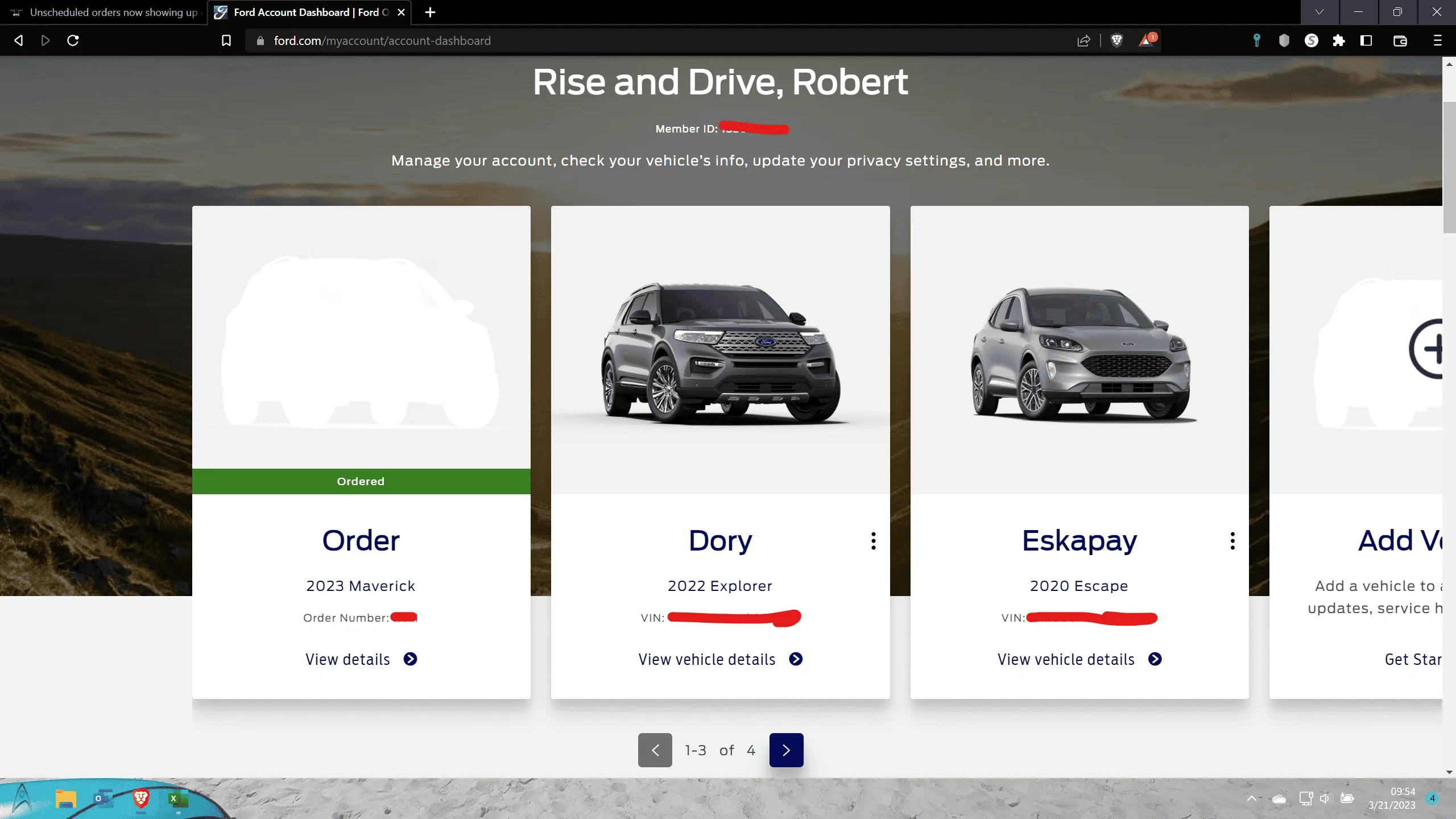Viewport: 1456px width, 819px height.
Task: Open Outlook from the taskbar
Action: pyautogui.click(x=102, y=799)
